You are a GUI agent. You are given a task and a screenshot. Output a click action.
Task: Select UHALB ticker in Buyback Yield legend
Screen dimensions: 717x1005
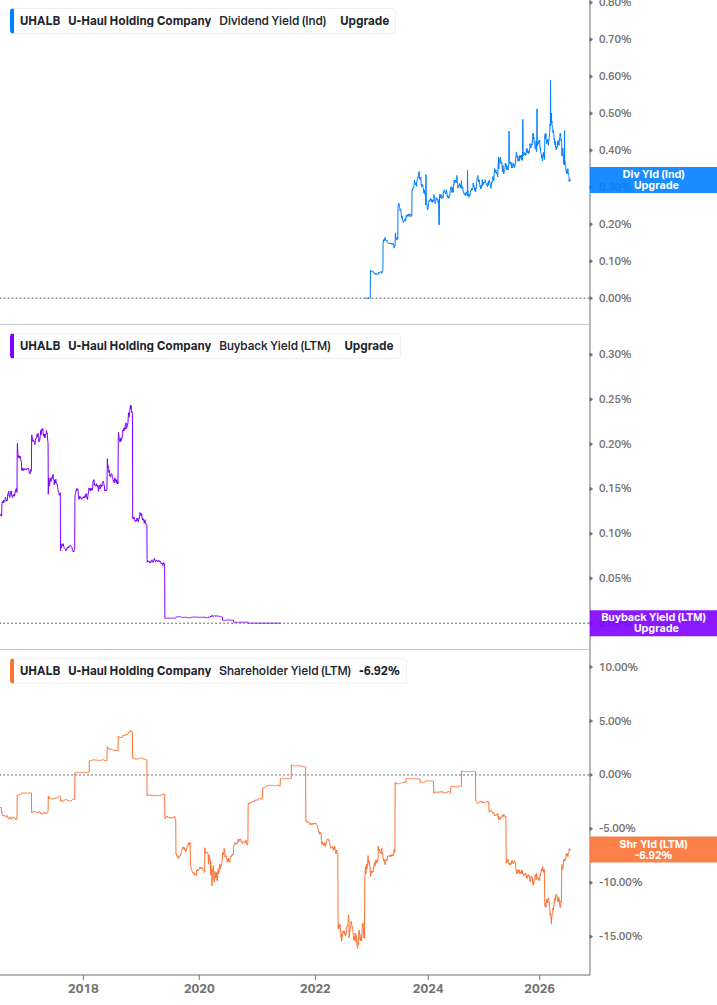pos(40,346)
